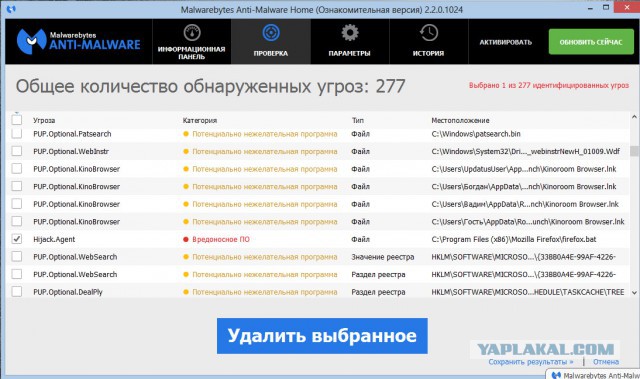Check KinoBrowser row for user Гость
640x379 pixels.
[x=17, y=221]
